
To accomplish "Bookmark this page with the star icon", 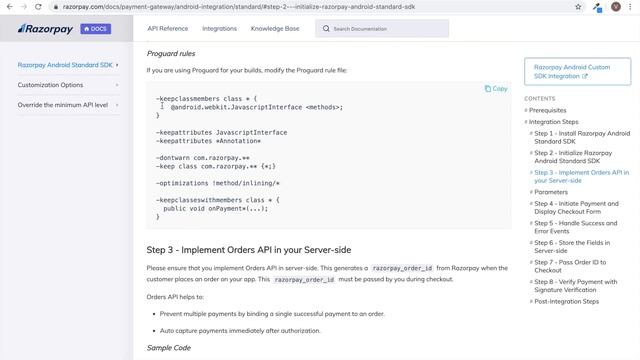I will coord(578,7).
